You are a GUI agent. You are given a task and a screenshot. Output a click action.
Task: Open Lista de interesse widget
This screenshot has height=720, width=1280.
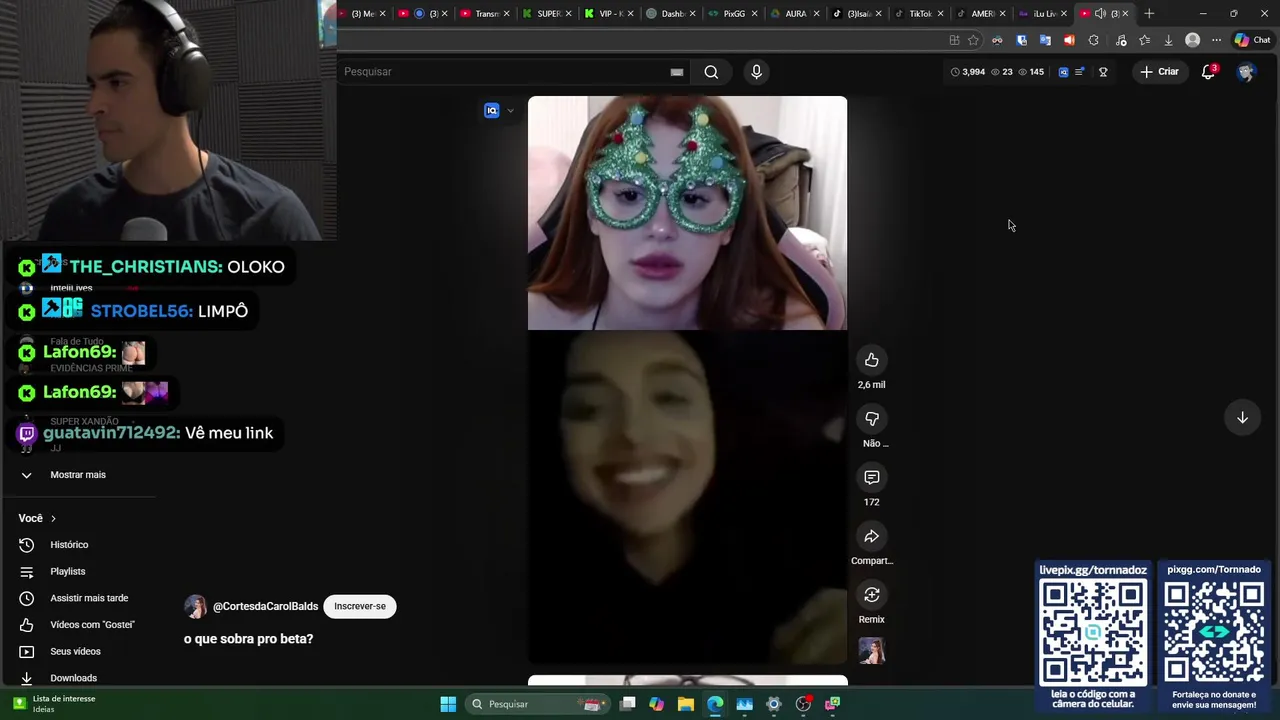click(x=55, y=704)
